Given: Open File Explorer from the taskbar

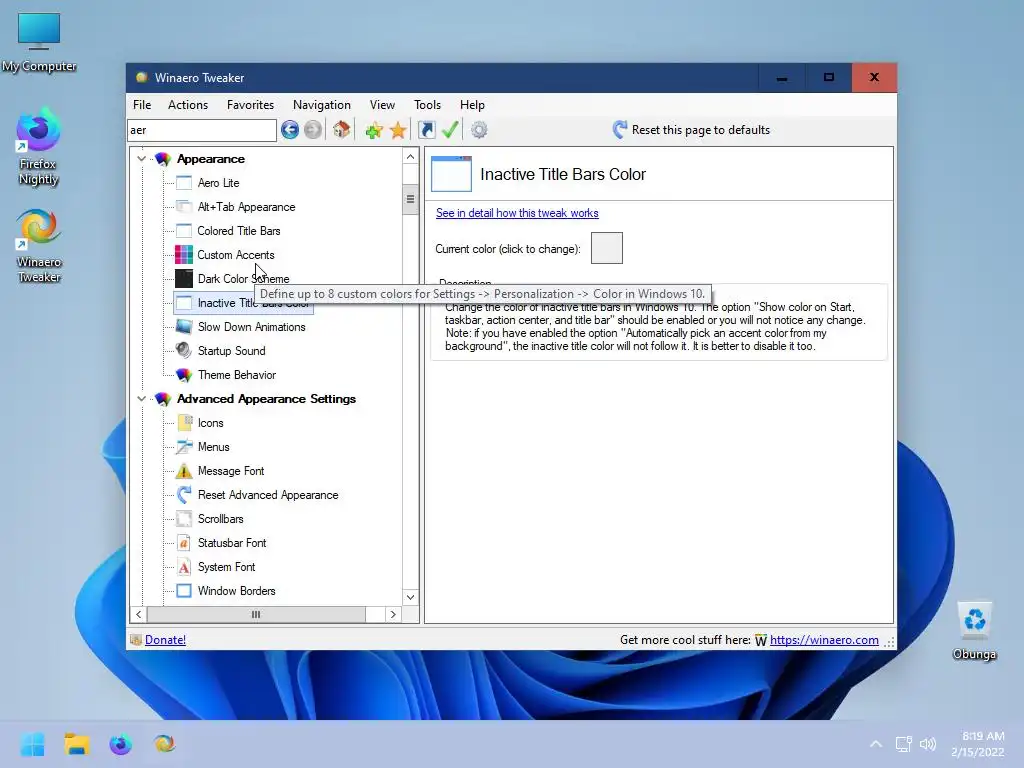Looking at the screenshot, I should 76,744.
